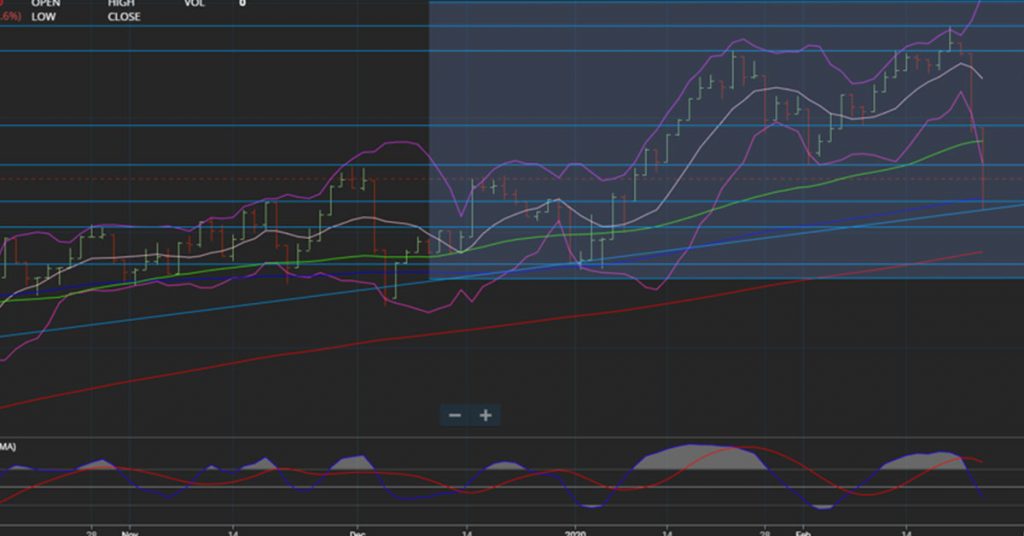Image resolution: width=1024 pixels, height=536 pixels.
Task: Select the 2020 marker on date axis
Action: [x=574, y=533]
